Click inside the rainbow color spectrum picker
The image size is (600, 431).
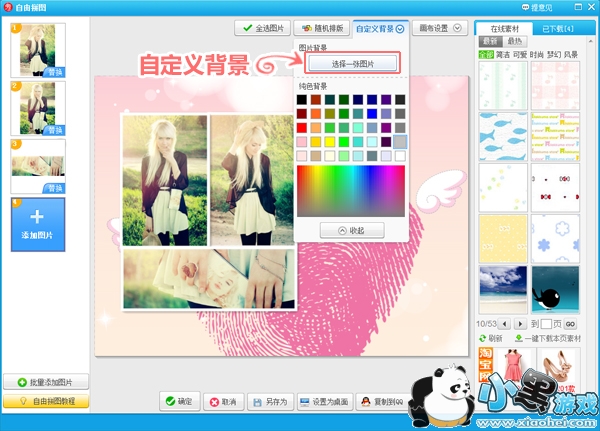pyautogui.click(x=351, y=191)
